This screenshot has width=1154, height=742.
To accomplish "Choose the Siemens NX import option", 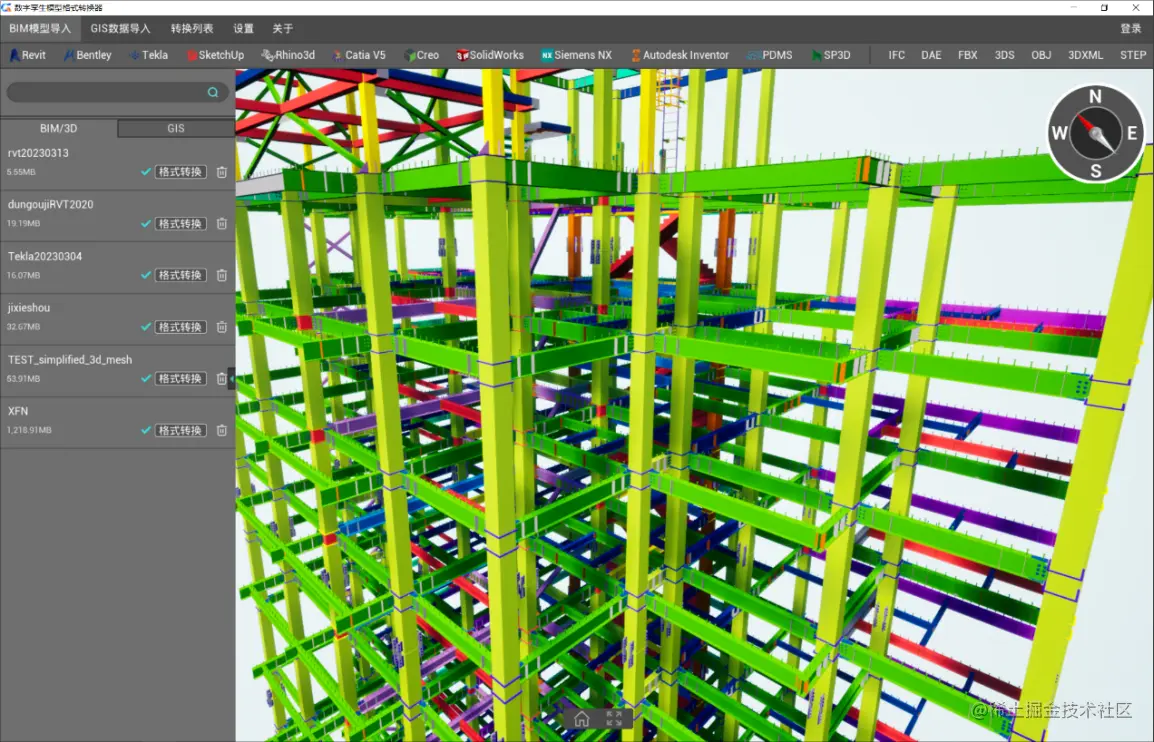I will coord(576,55).
